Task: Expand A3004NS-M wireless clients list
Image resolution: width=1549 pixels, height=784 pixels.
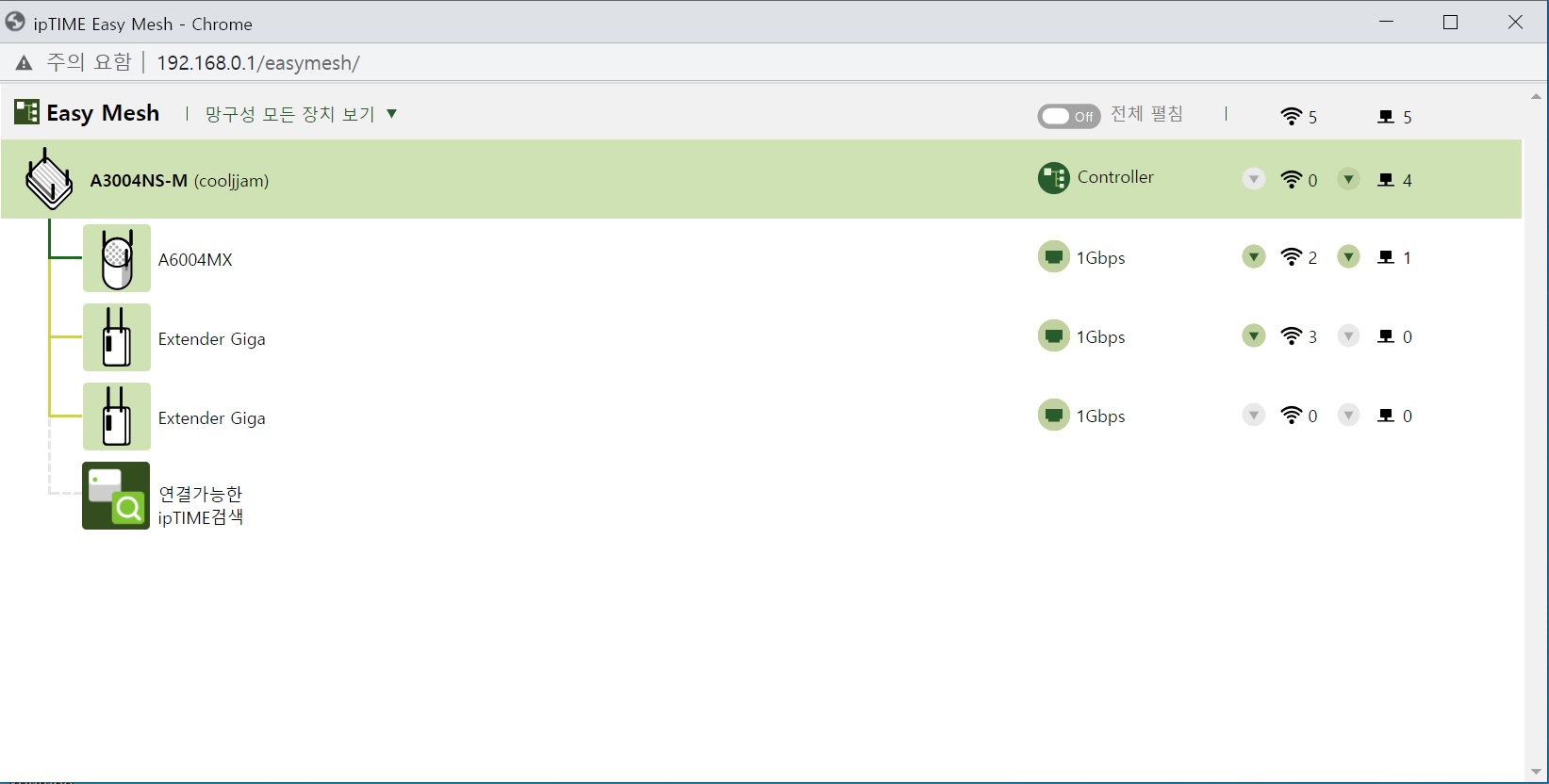Action: [x=1253, y=179]
